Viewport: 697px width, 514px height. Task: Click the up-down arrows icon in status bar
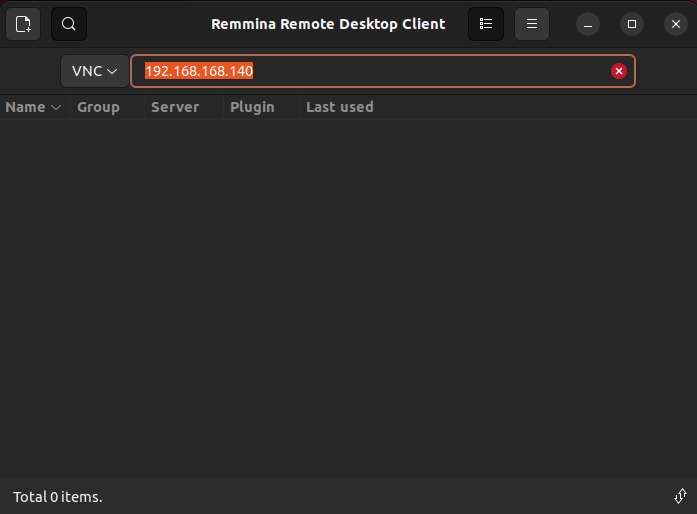(x=680, y=496)
